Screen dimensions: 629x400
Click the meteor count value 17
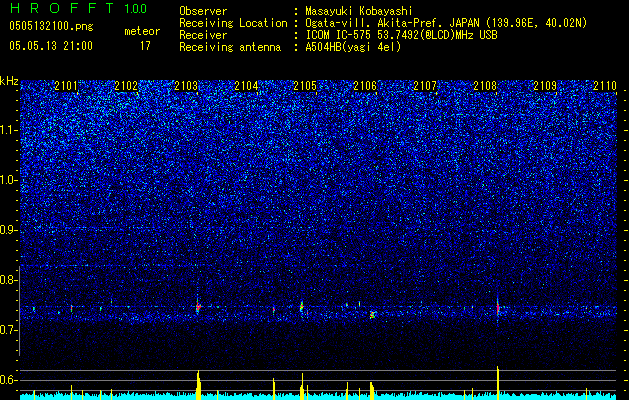click(x=145, y=46)
